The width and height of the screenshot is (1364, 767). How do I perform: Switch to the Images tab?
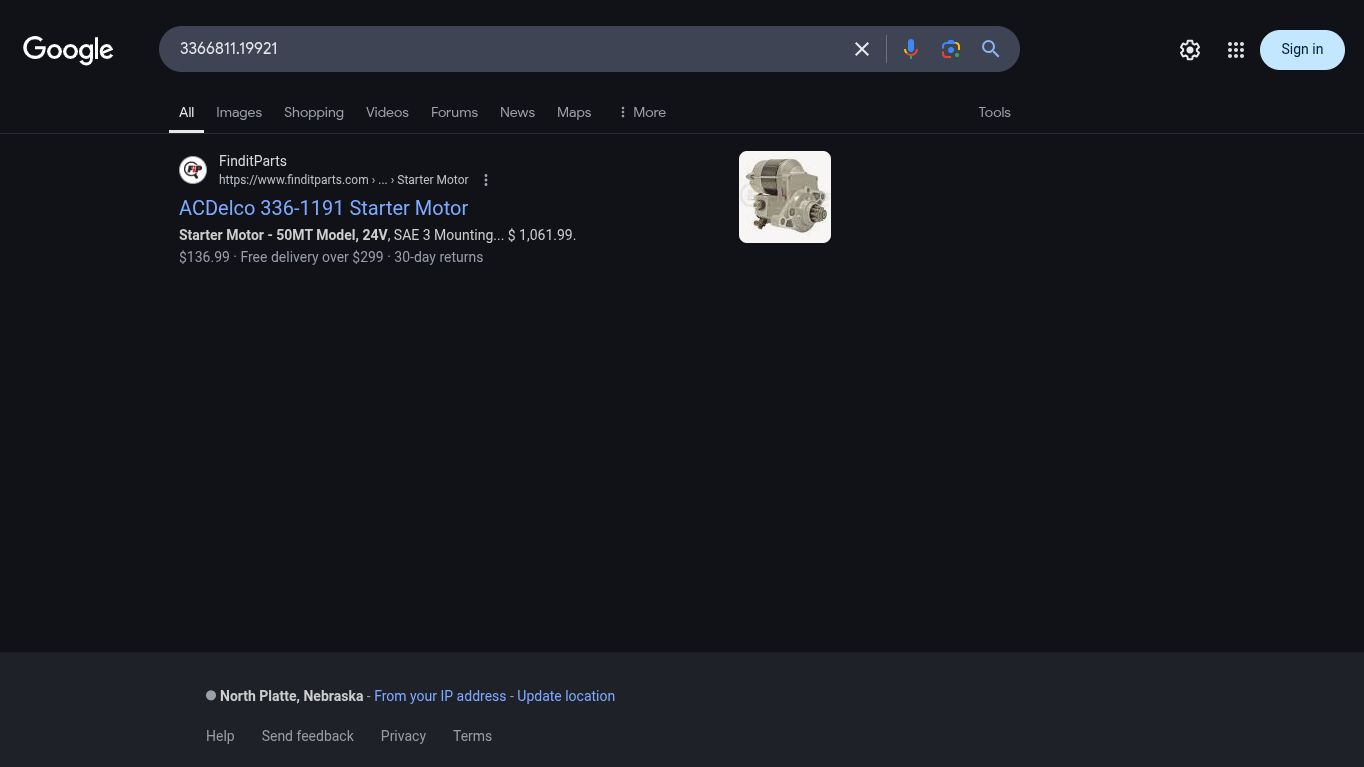(x=239, y=112)
